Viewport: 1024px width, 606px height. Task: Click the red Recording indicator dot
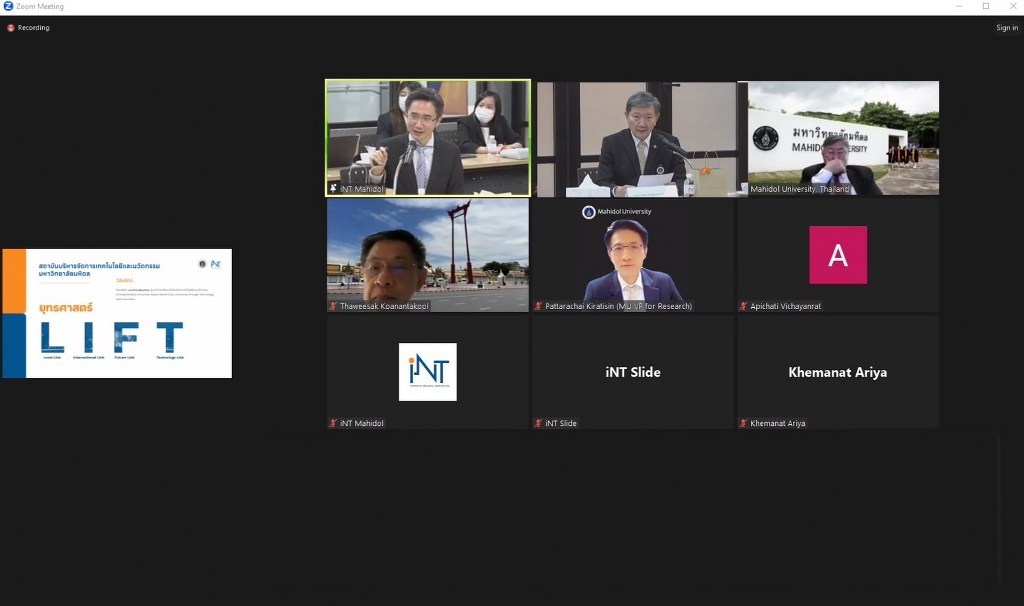coord(11,28)
